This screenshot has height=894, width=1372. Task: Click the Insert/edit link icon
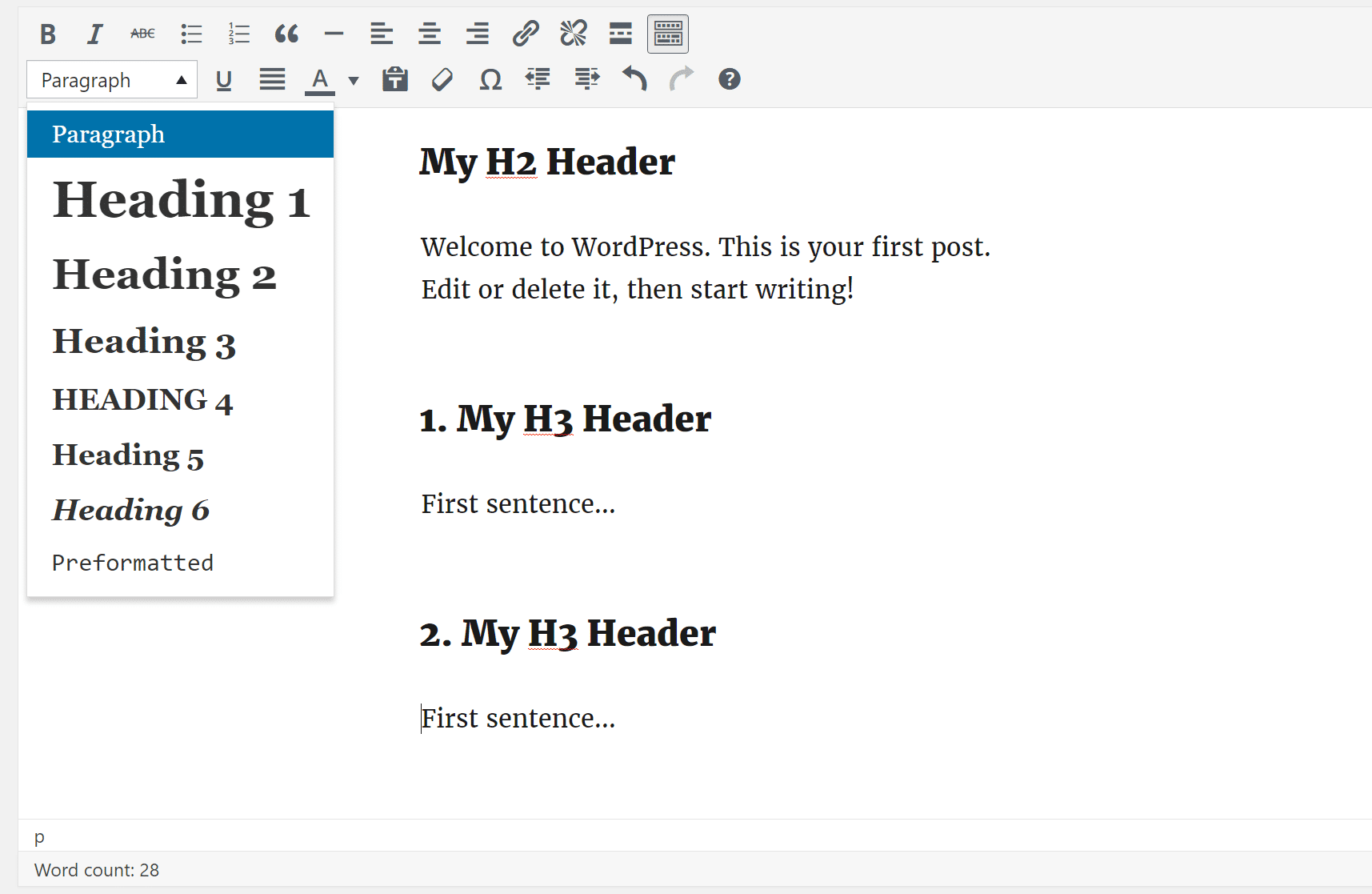coord(526,34)
